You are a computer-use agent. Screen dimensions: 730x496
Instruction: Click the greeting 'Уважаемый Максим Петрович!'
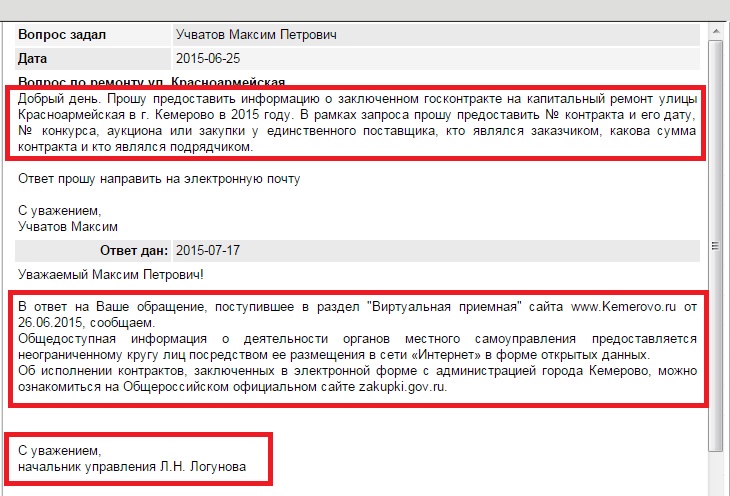click(111, 275)
